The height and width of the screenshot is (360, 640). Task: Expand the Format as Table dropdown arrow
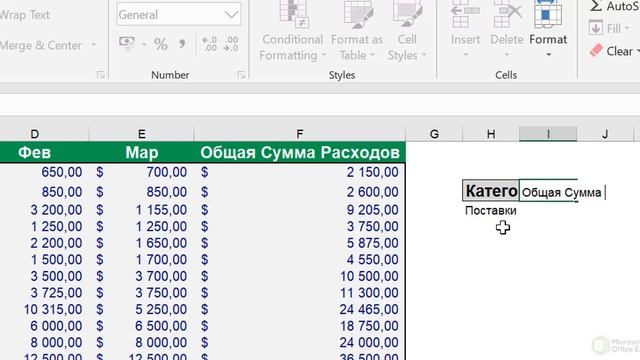coord(372,56)
